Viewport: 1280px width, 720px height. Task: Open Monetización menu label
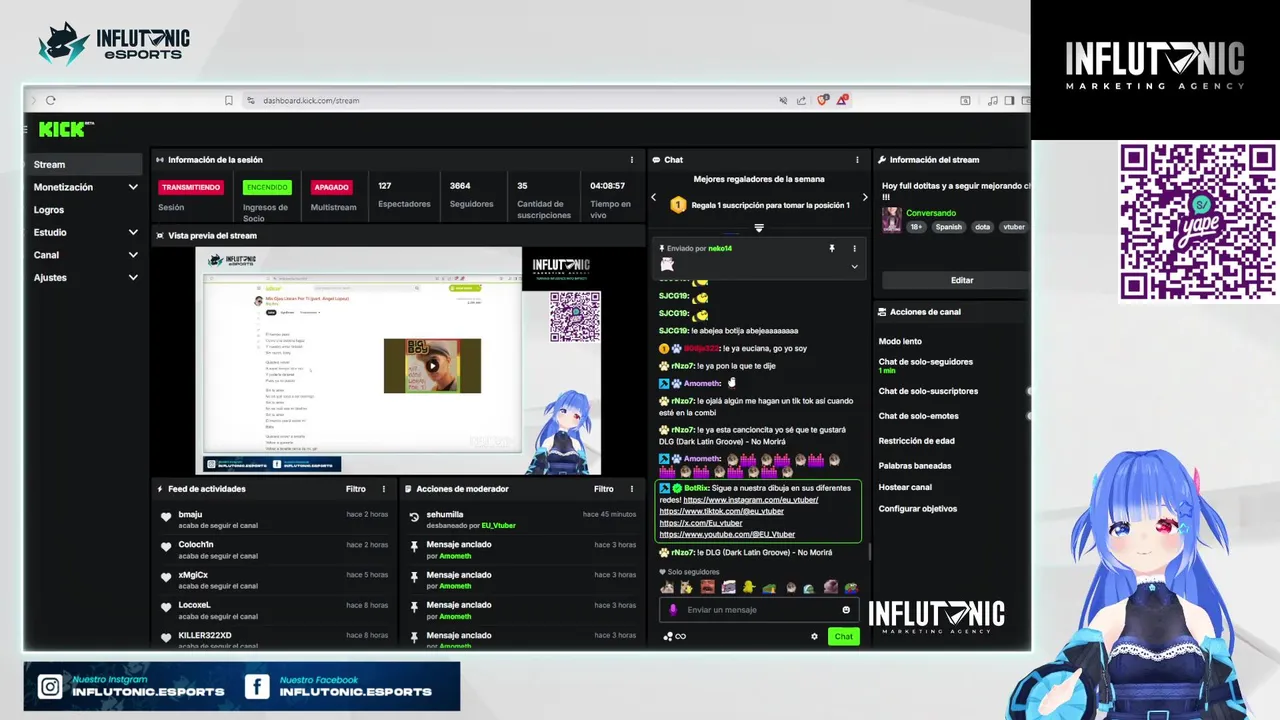pyautogui.click(x=63, y=187)
